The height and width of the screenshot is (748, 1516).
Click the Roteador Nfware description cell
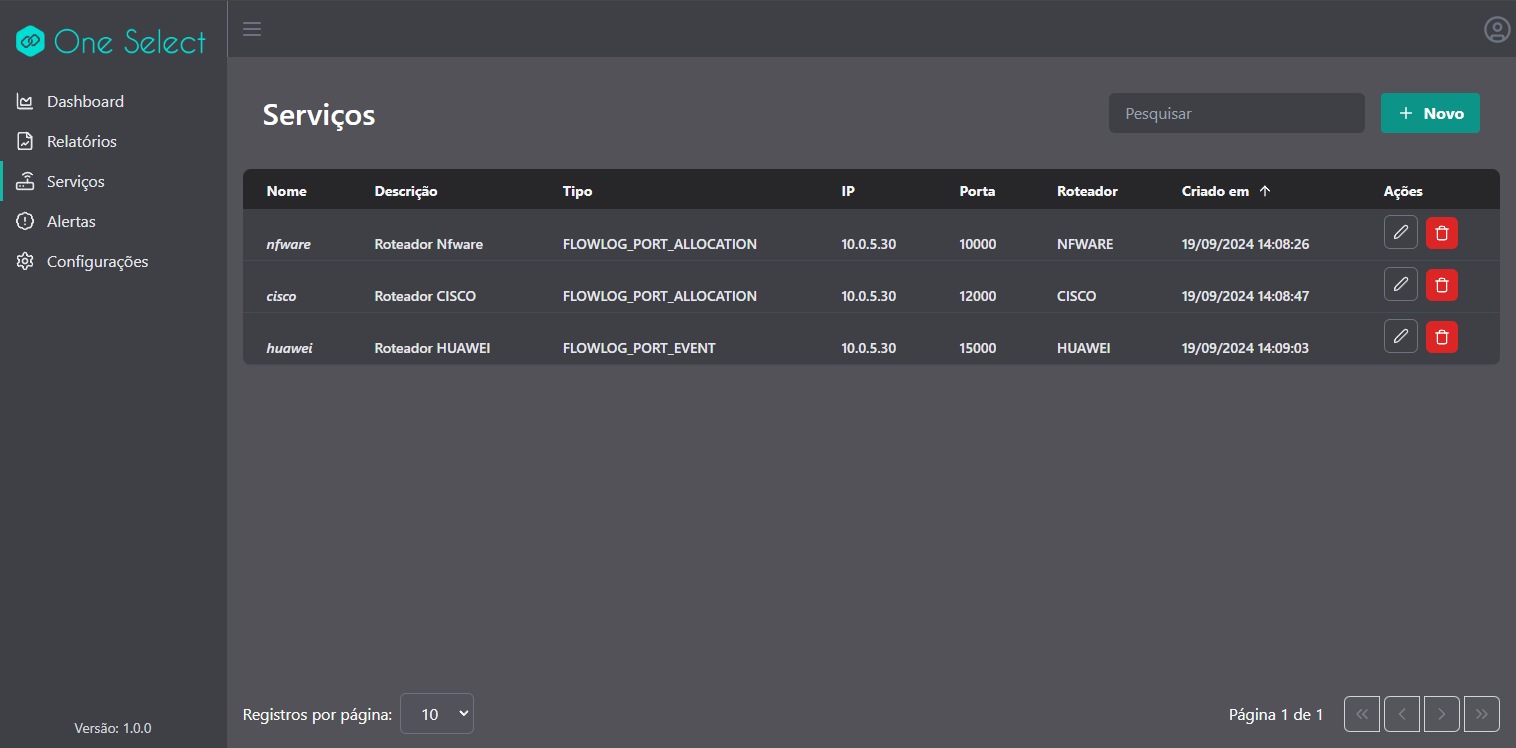coord(429,244)
